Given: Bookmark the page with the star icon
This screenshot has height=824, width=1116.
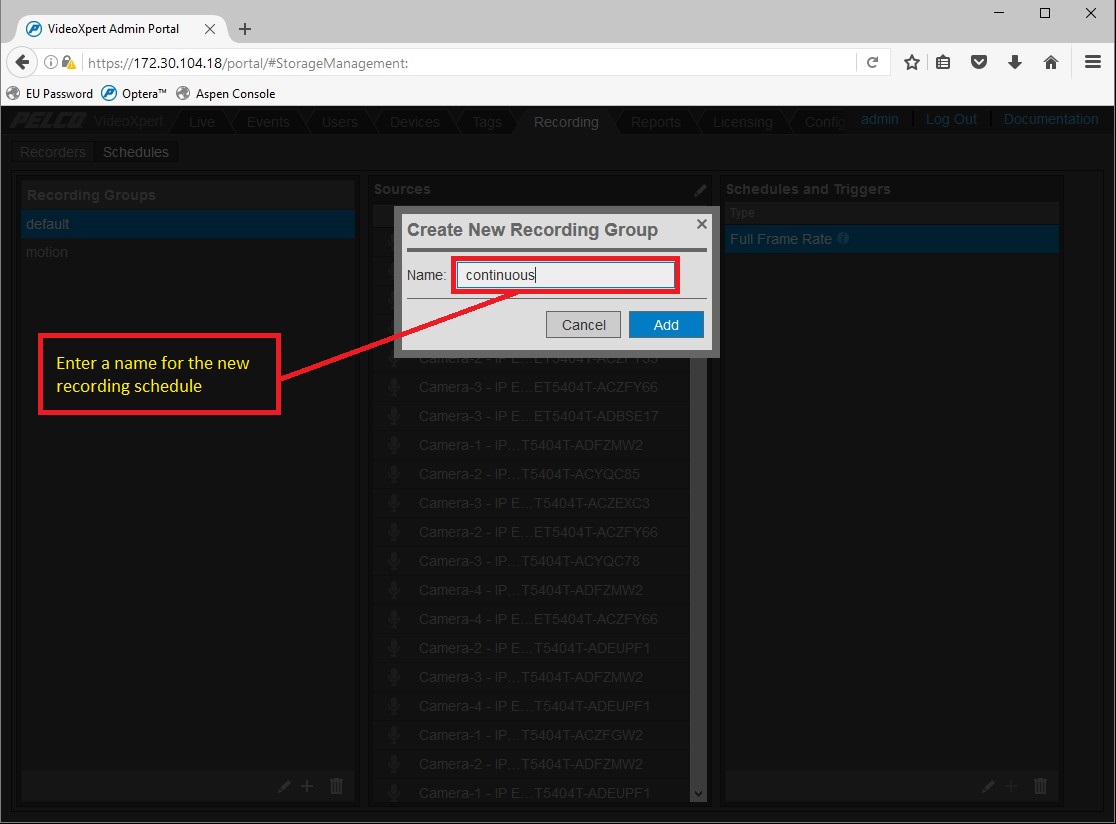Looking at the screenshot, I should (x=911, y=61).
